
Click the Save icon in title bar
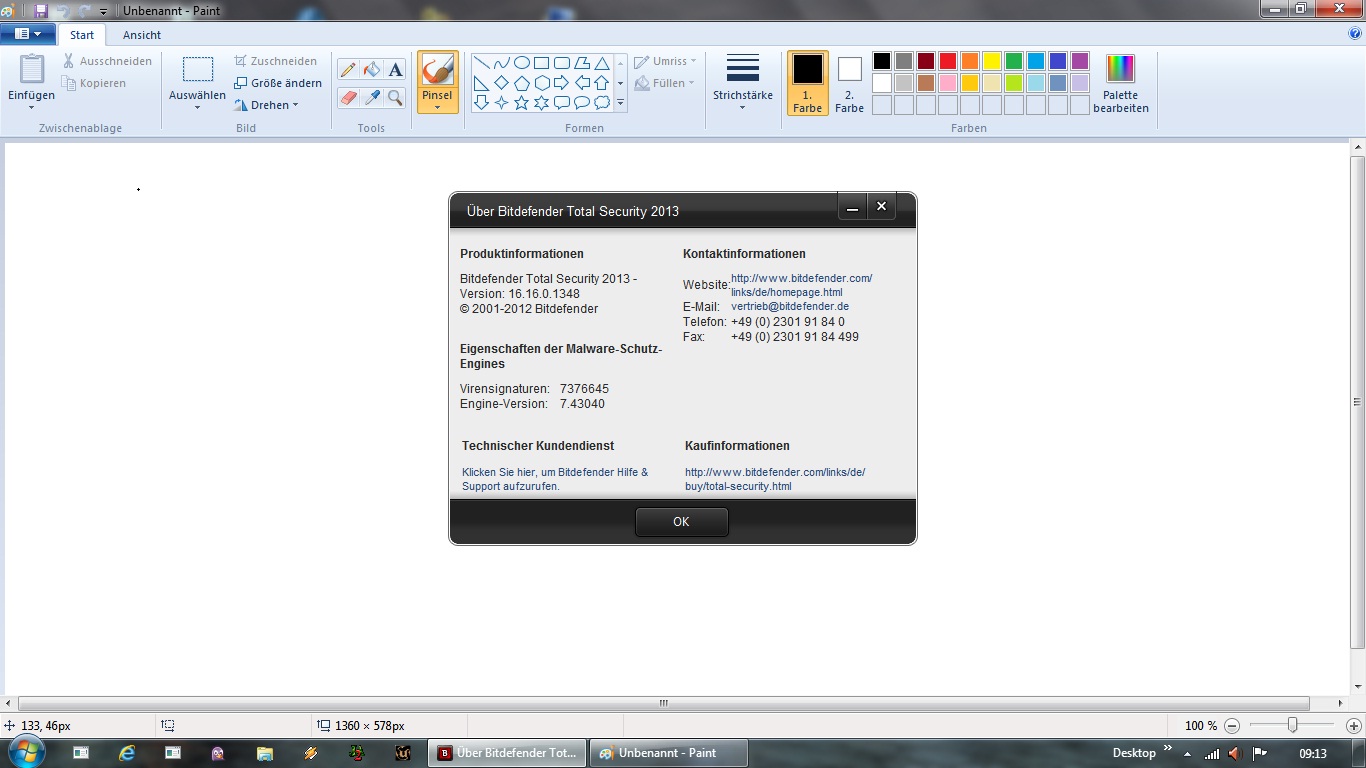(41, 10)
